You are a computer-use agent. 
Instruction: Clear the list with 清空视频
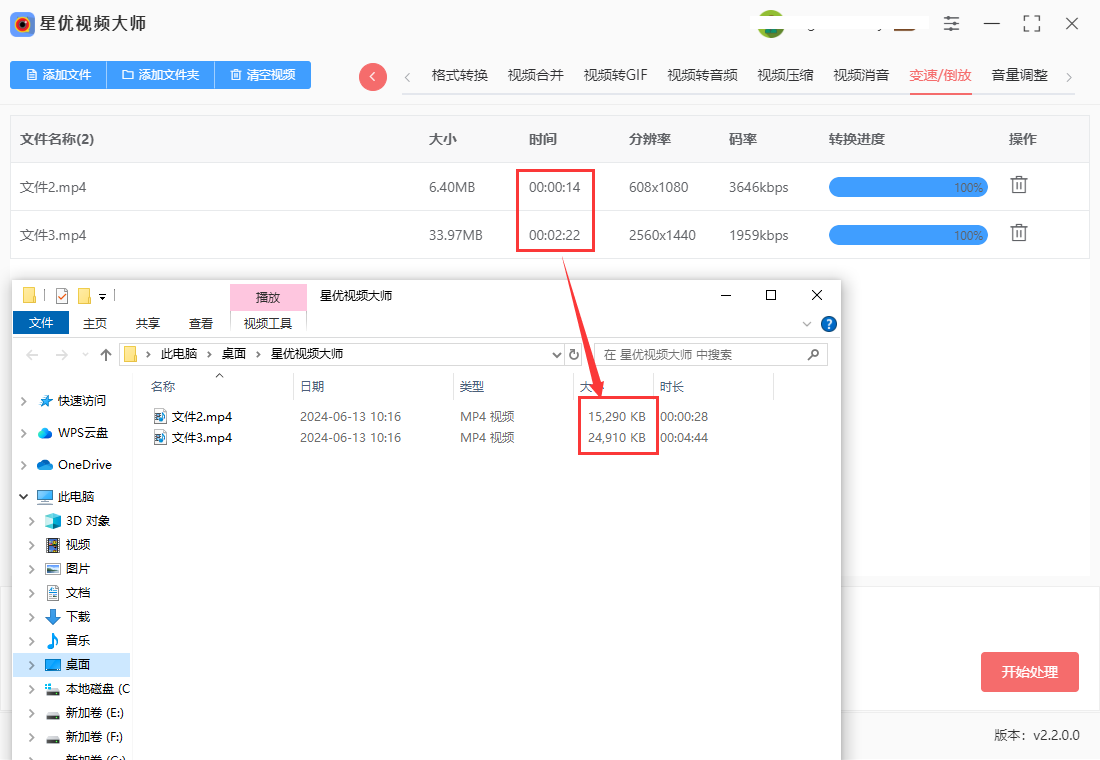(x=262, y=75)
